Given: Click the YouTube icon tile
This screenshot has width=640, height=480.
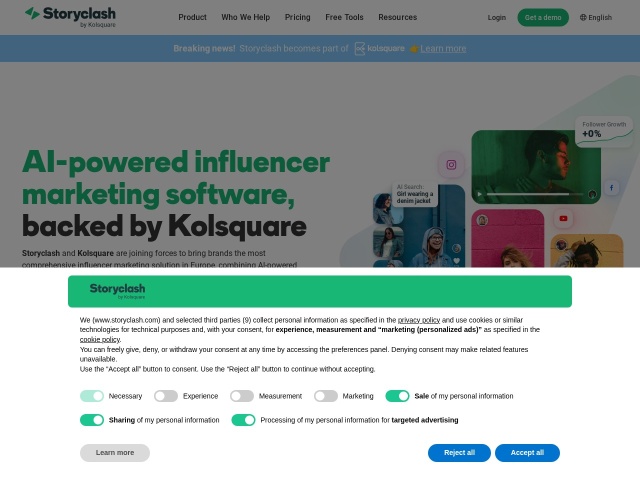Looking at the screenshot, I should click(x=563, y=219).
